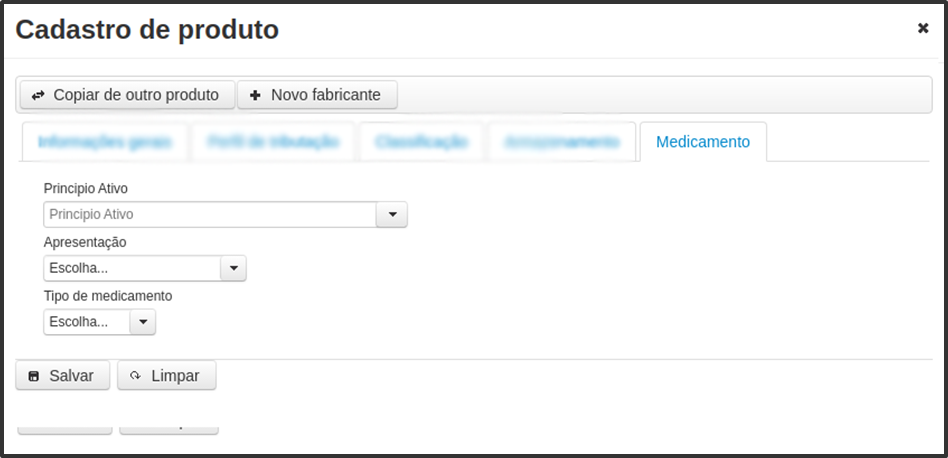This screenshot has width=948, height=458.
Task: Clear the form with Limpar
Action: (x=167, y=376)
